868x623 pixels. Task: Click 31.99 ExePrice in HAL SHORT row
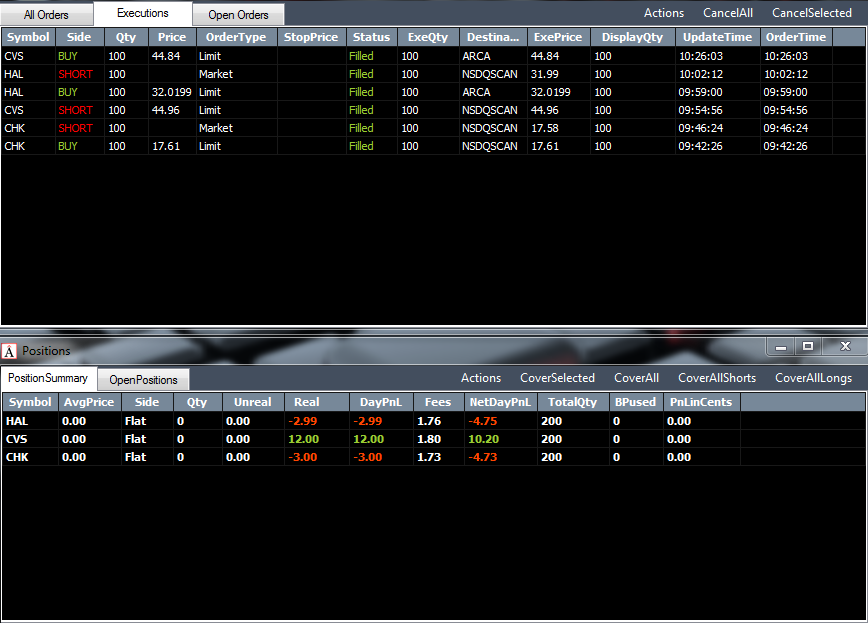pos(545,74)
